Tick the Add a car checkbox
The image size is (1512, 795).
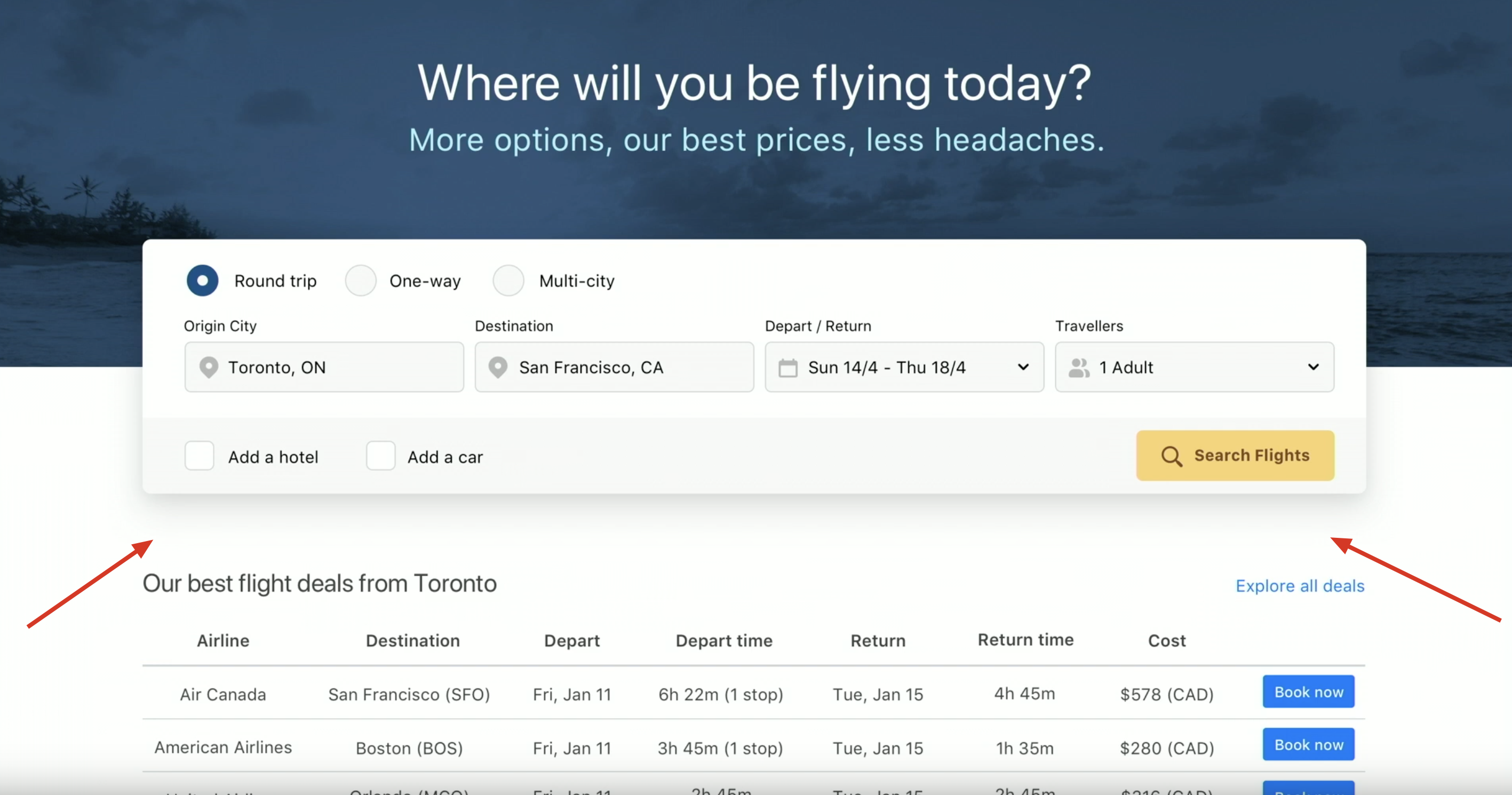pyautogui.click(x=381, y=456)
